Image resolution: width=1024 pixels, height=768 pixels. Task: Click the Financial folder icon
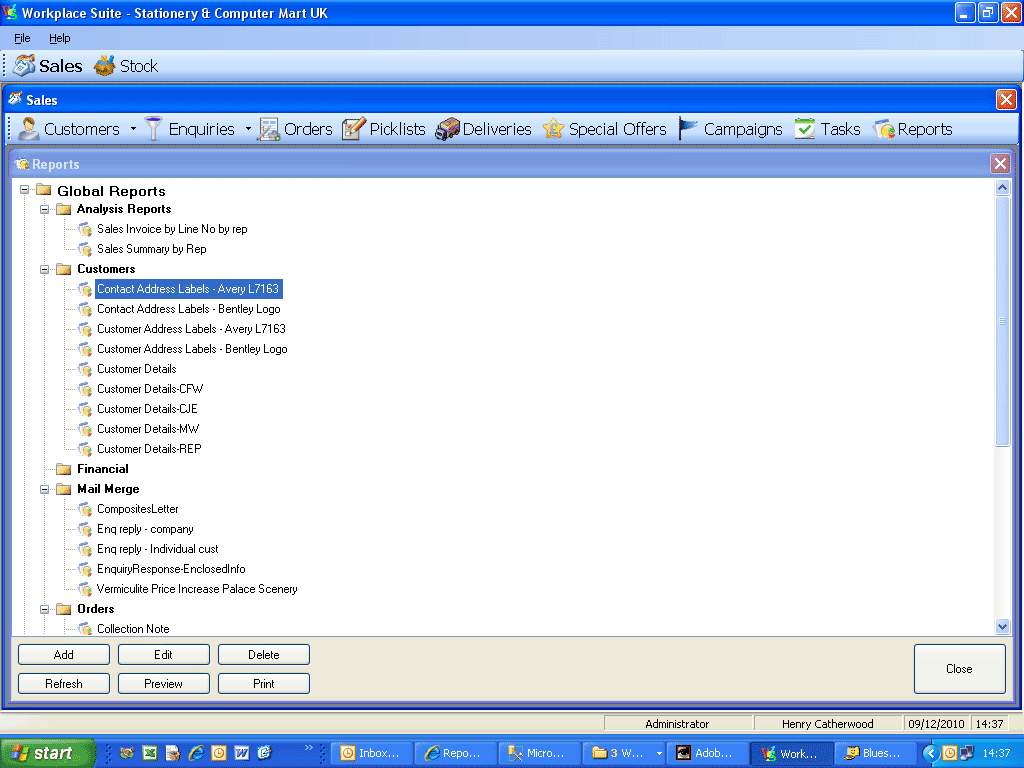[63, 469]
